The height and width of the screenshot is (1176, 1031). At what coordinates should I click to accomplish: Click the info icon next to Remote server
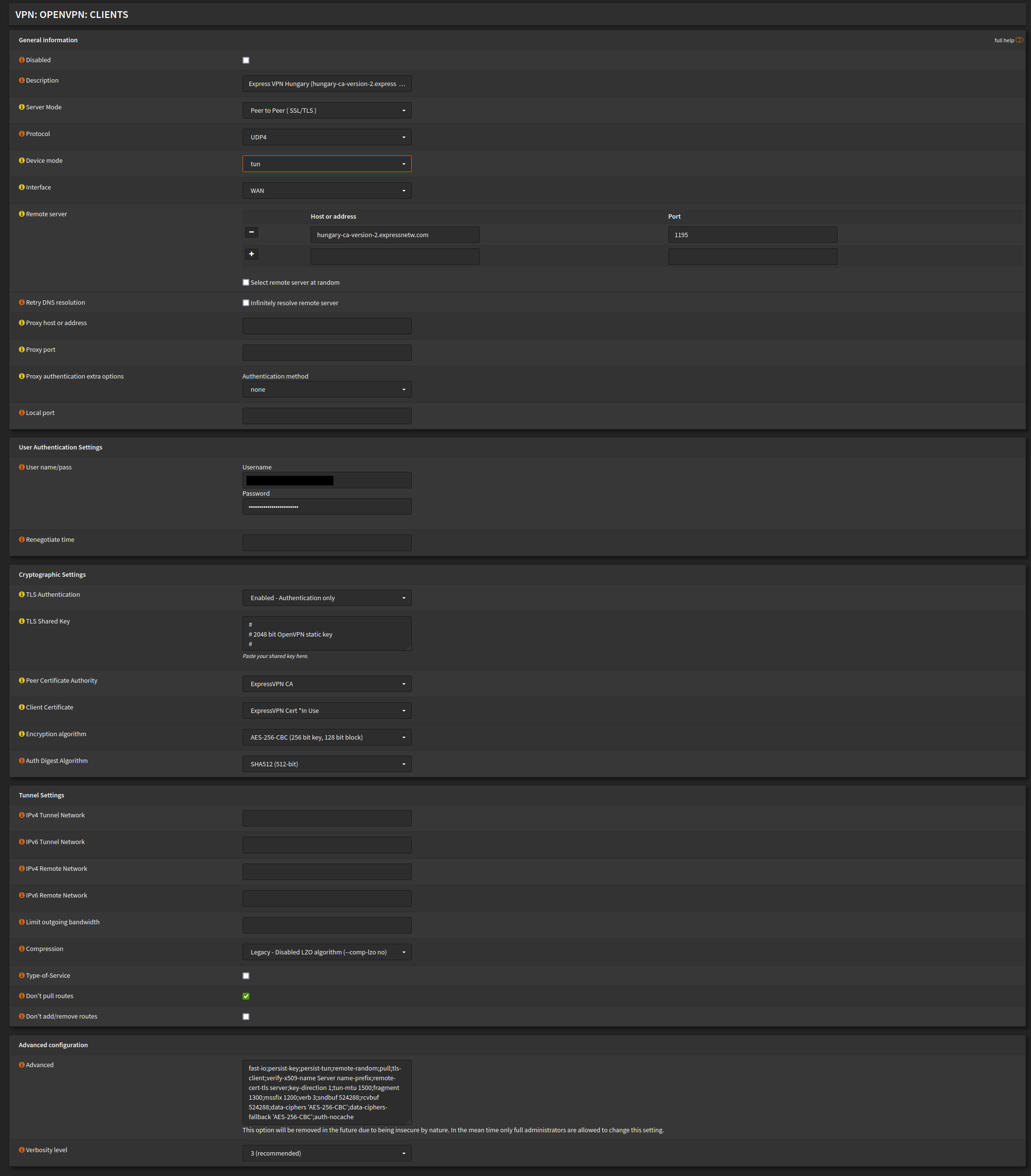tap(21, 213)
